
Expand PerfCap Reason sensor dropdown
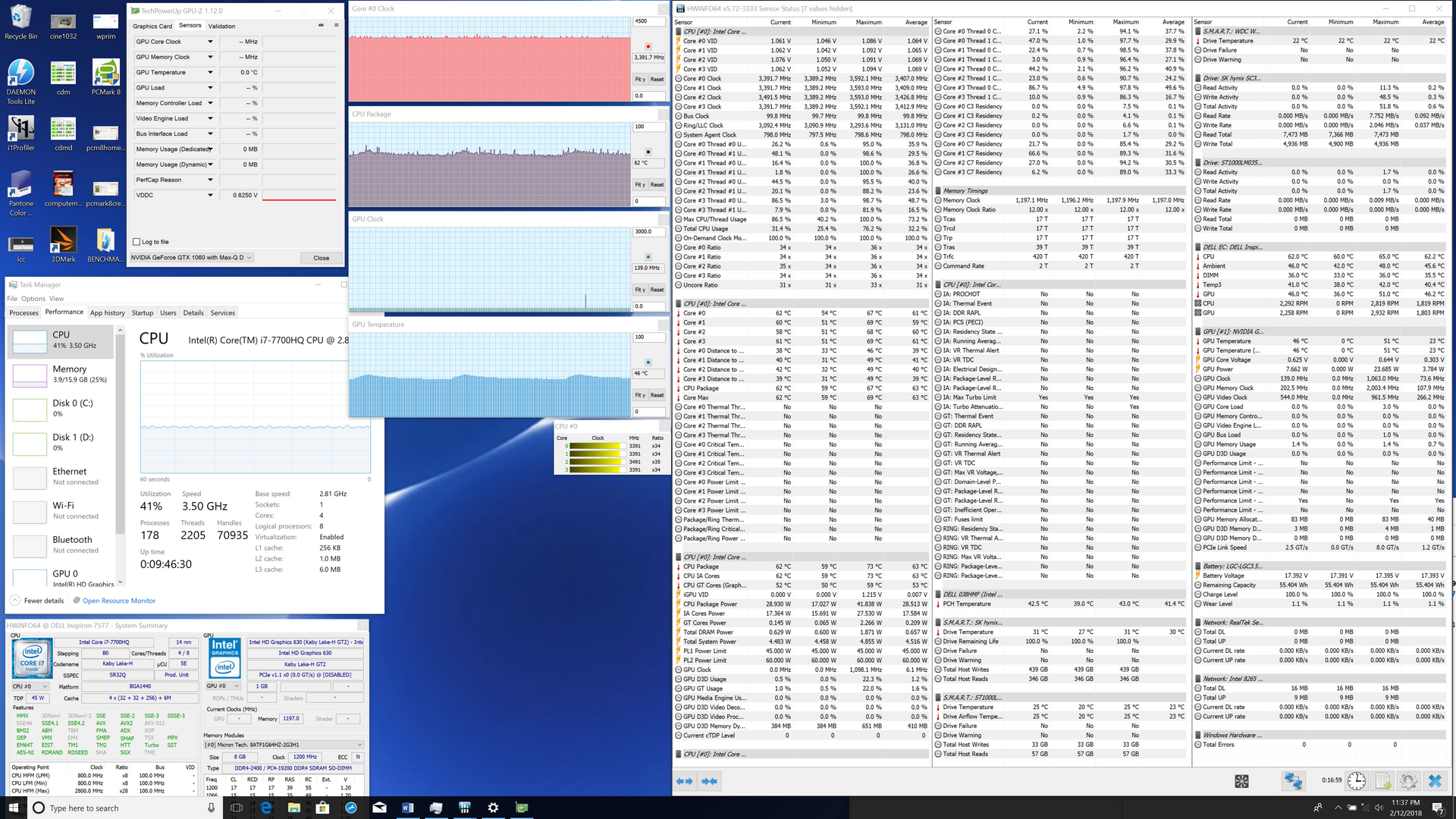210,180
